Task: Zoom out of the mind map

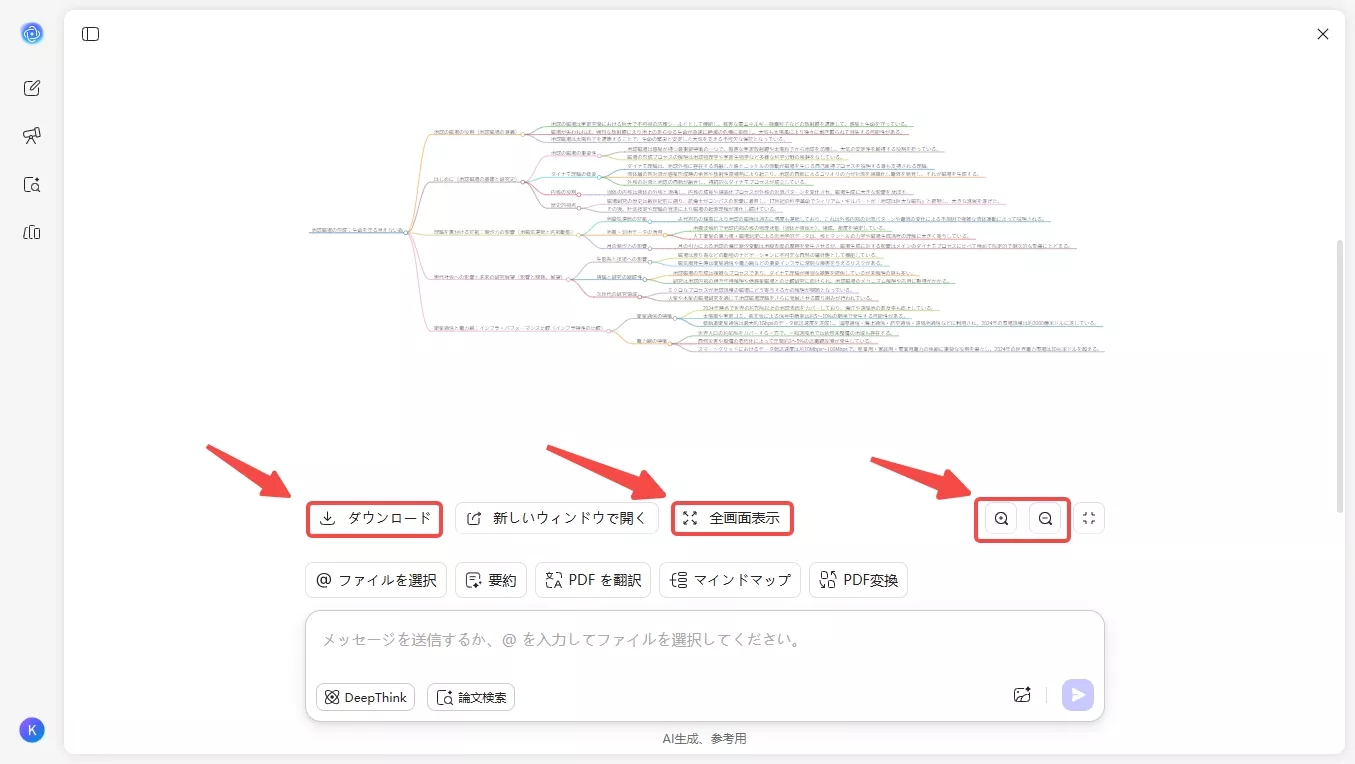Action: click(x=1045, y=518)
